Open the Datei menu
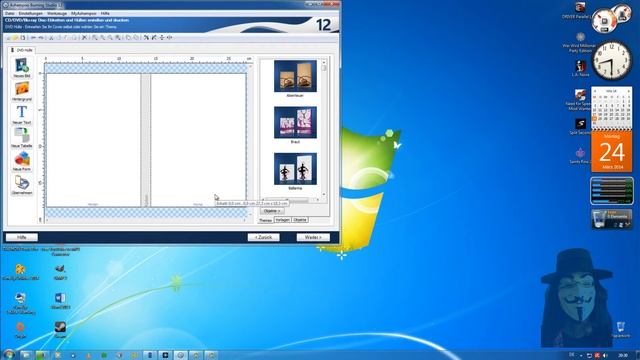The image size is (640, 360). [x=10, y=13]
